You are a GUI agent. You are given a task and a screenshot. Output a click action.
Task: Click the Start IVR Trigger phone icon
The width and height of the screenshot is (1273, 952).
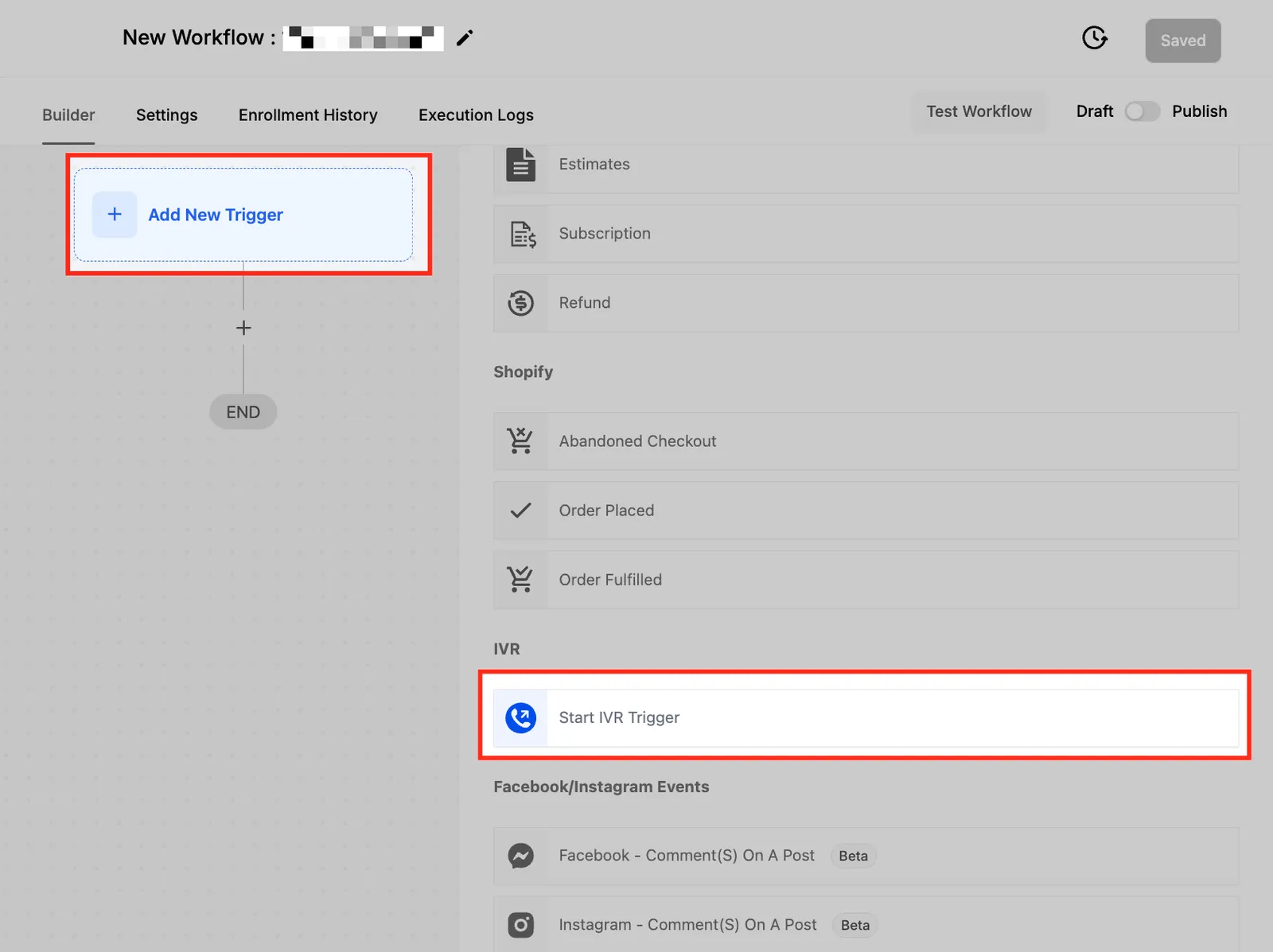click(x=521, y=718)
